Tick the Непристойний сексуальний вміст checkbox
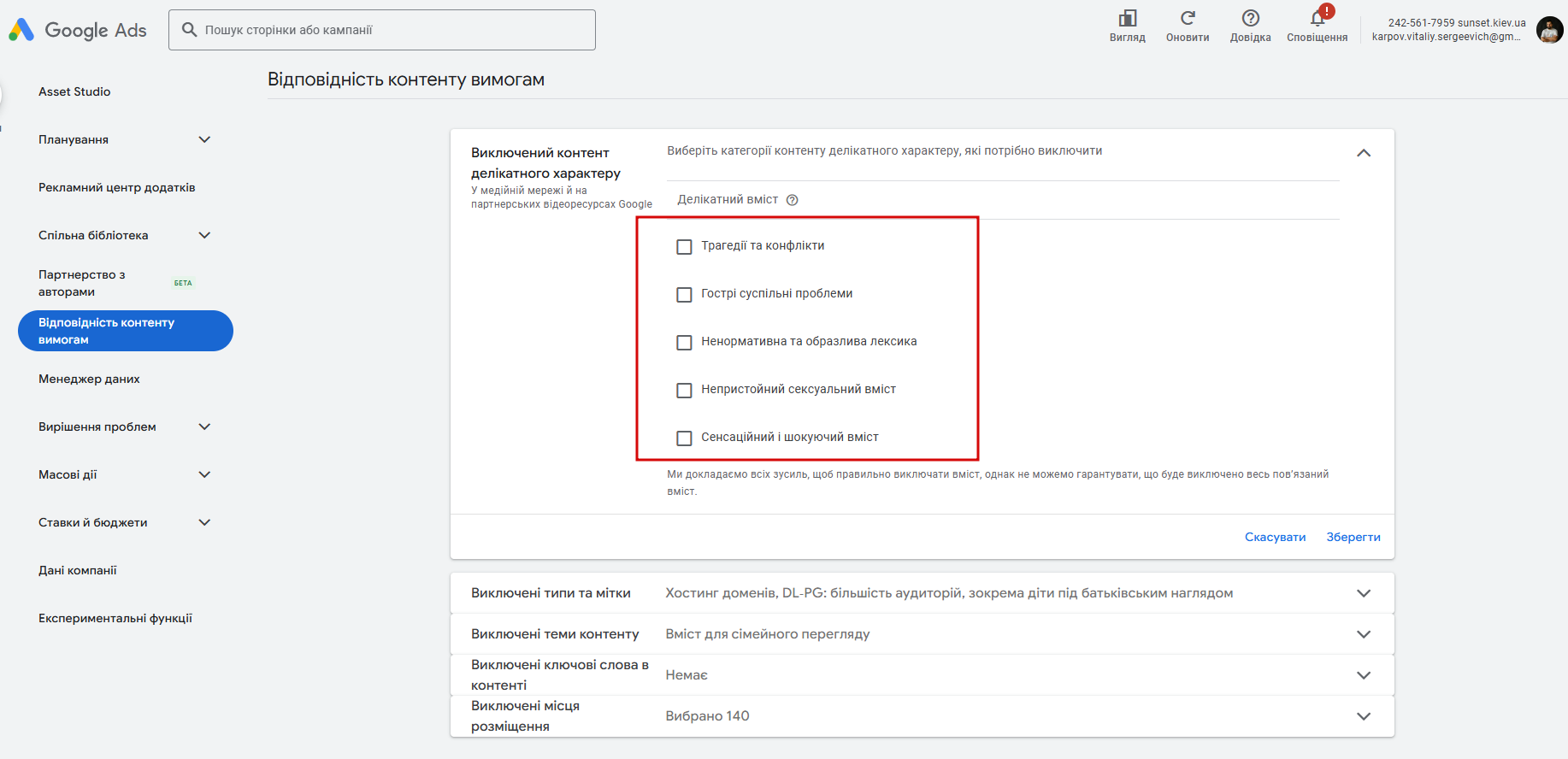 (684, 391)
